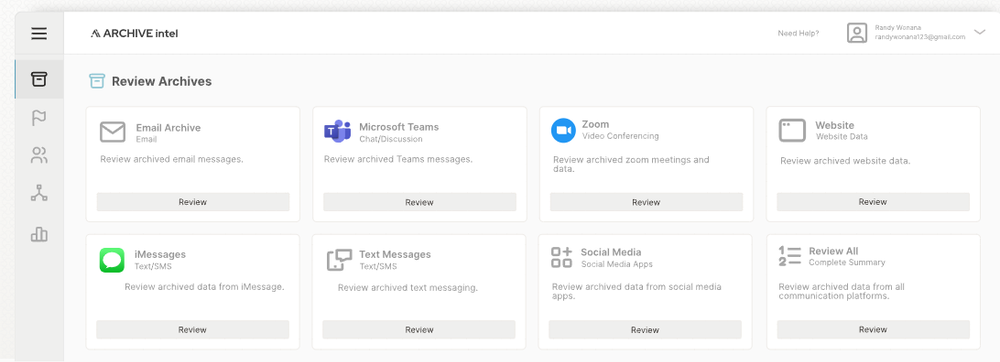Click the Complete Summary subtitle
The height and width of the screenshot is (362, 1000).
click(x=847, y=263)
